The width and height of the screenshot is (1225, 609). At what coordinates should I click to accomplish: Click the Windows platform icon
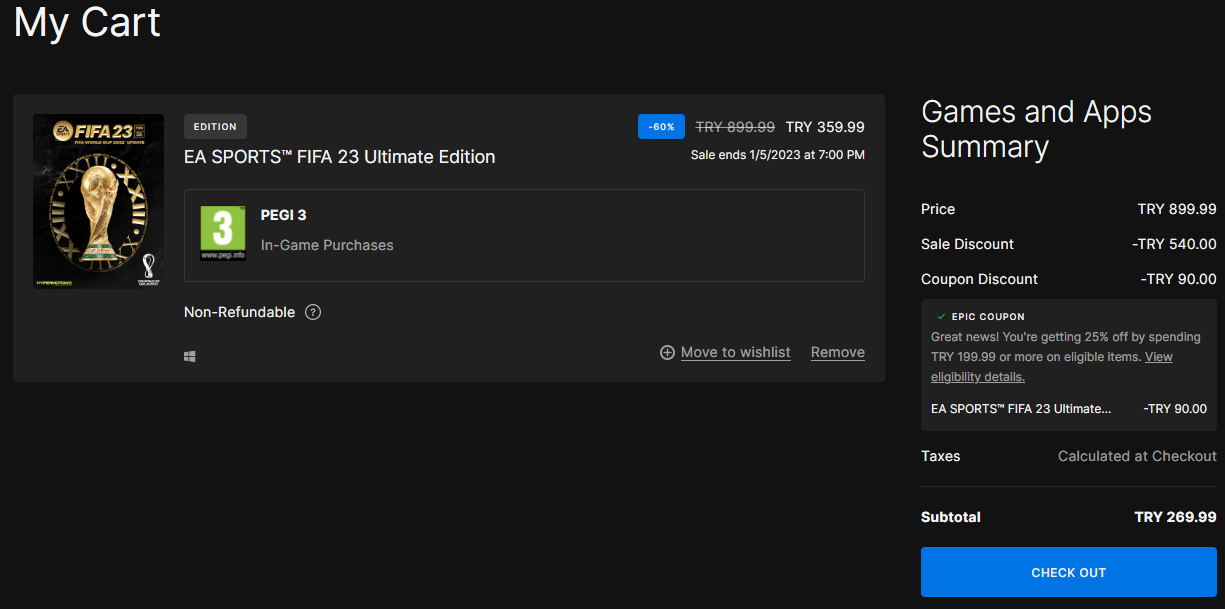[190, 356]
